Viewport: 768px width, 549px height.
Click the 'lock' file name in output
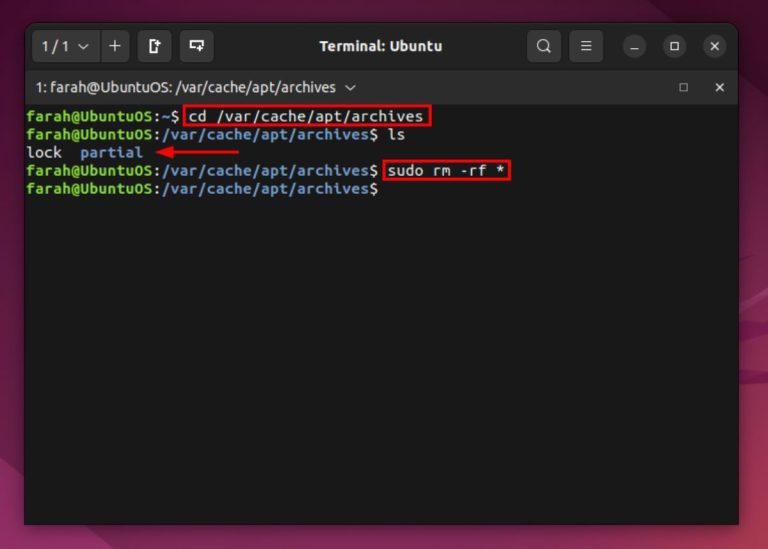coord(44,153)
